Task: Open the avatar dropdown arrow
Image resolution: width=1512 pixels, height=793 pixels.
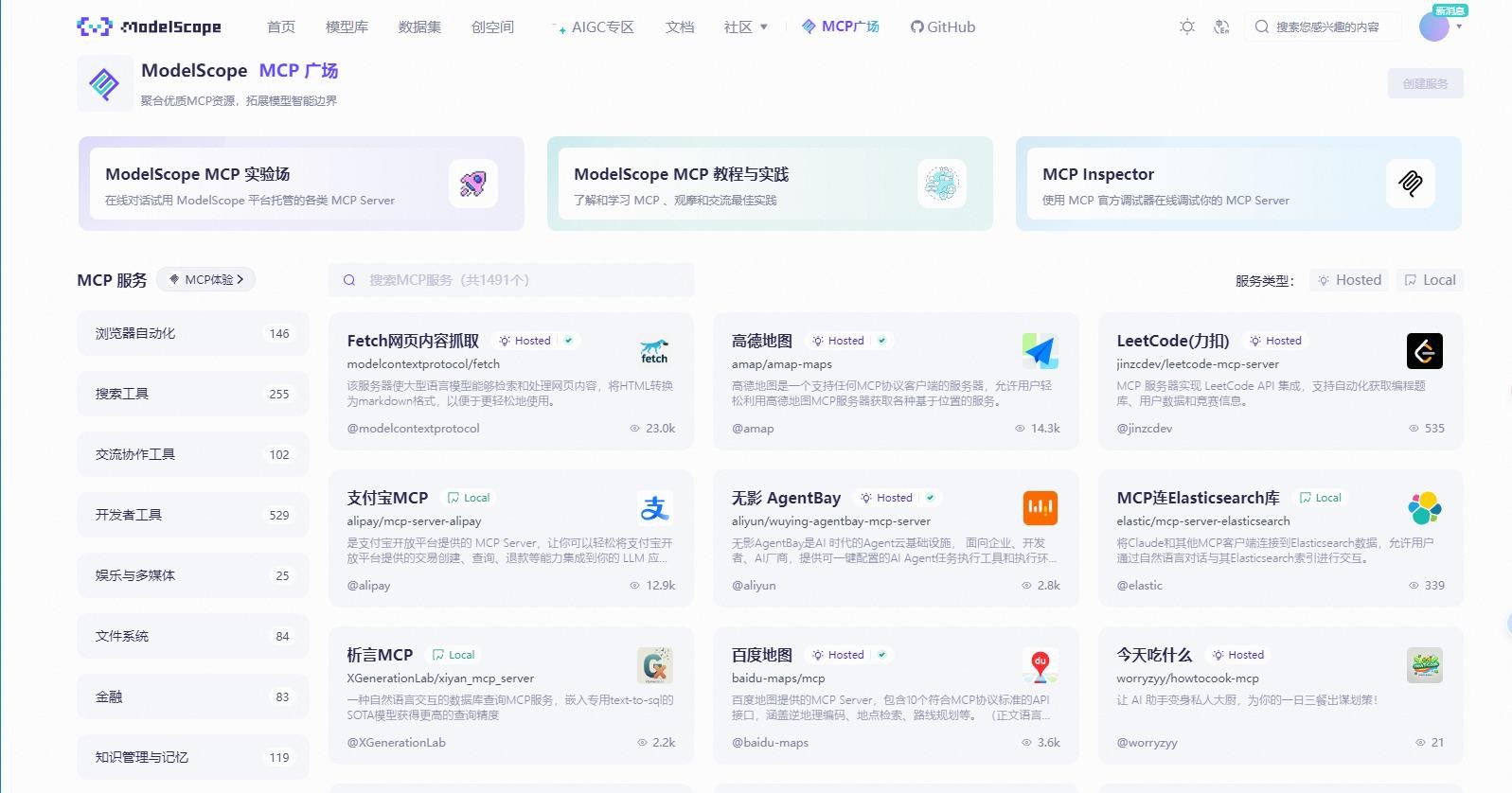Action: [1459, 26]
